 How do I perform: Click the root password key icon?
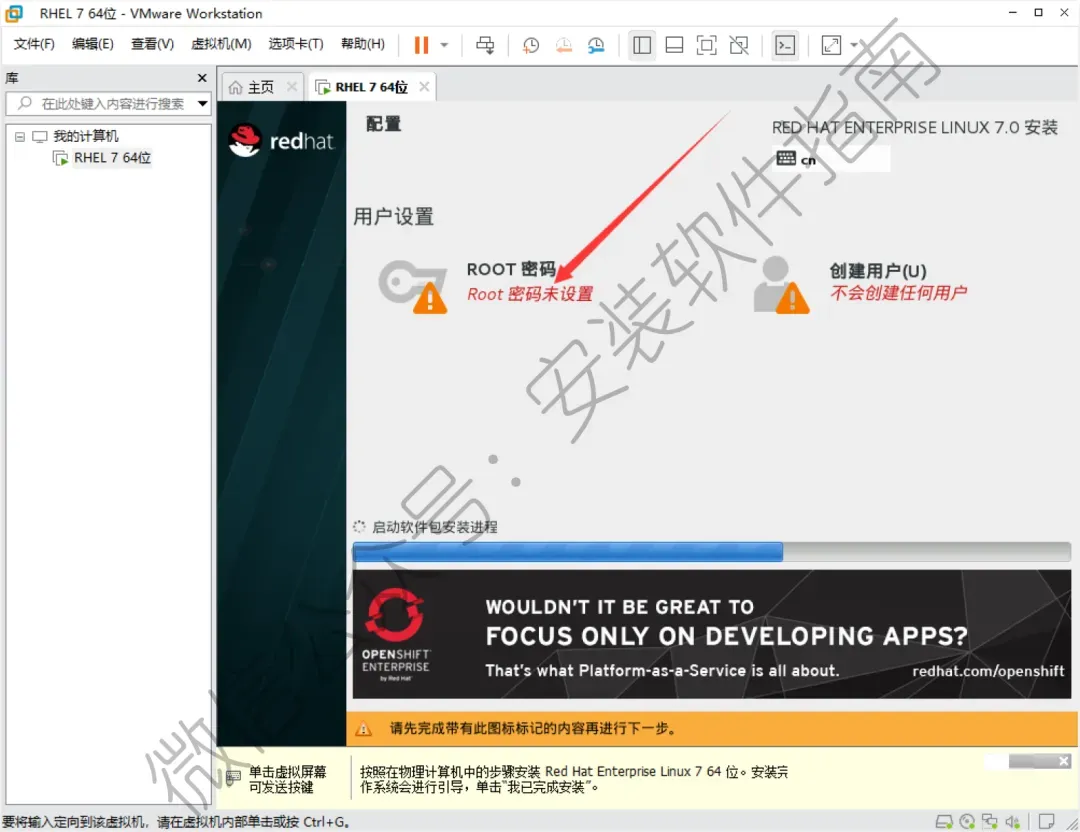click(413, 287)
